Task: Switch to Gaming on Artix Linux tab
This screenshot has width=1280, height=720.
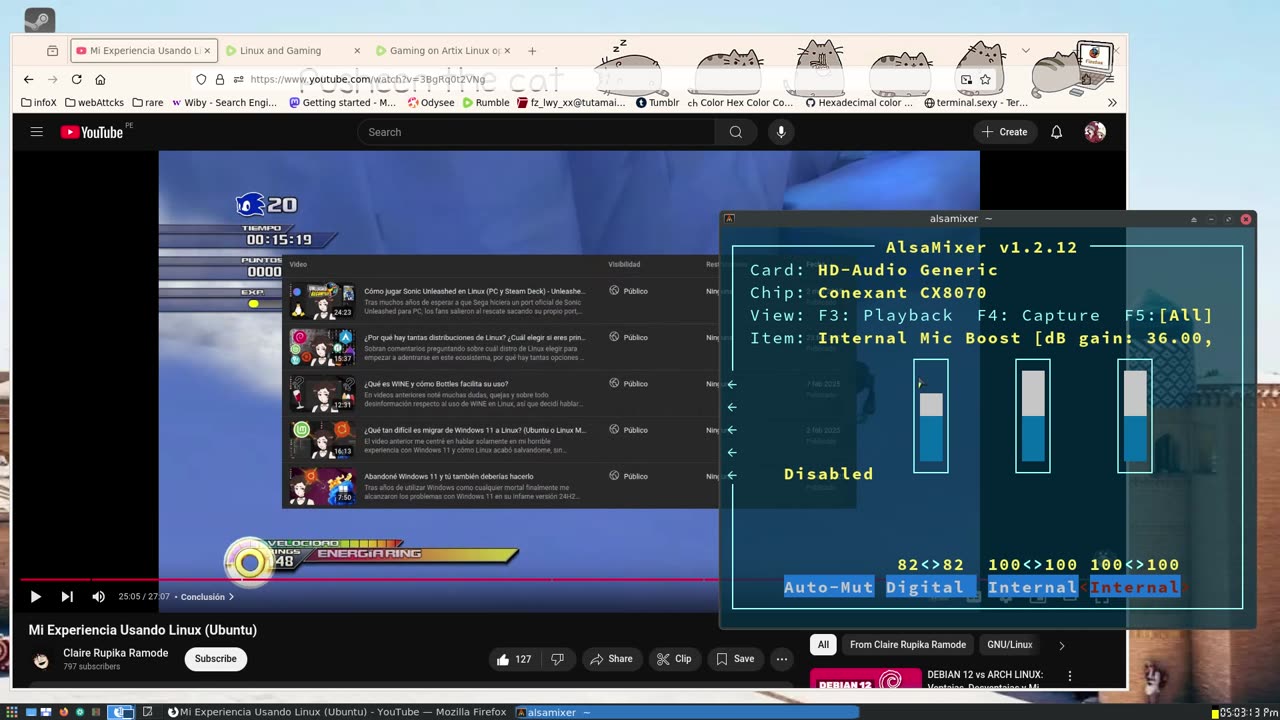Action: tap(442, 50)
